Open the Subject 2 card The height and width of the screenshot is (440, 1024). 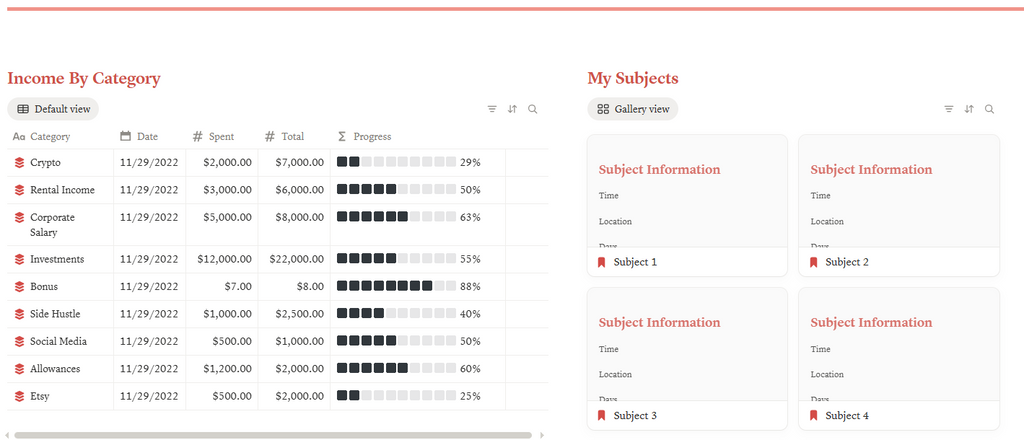pos(899,205)
